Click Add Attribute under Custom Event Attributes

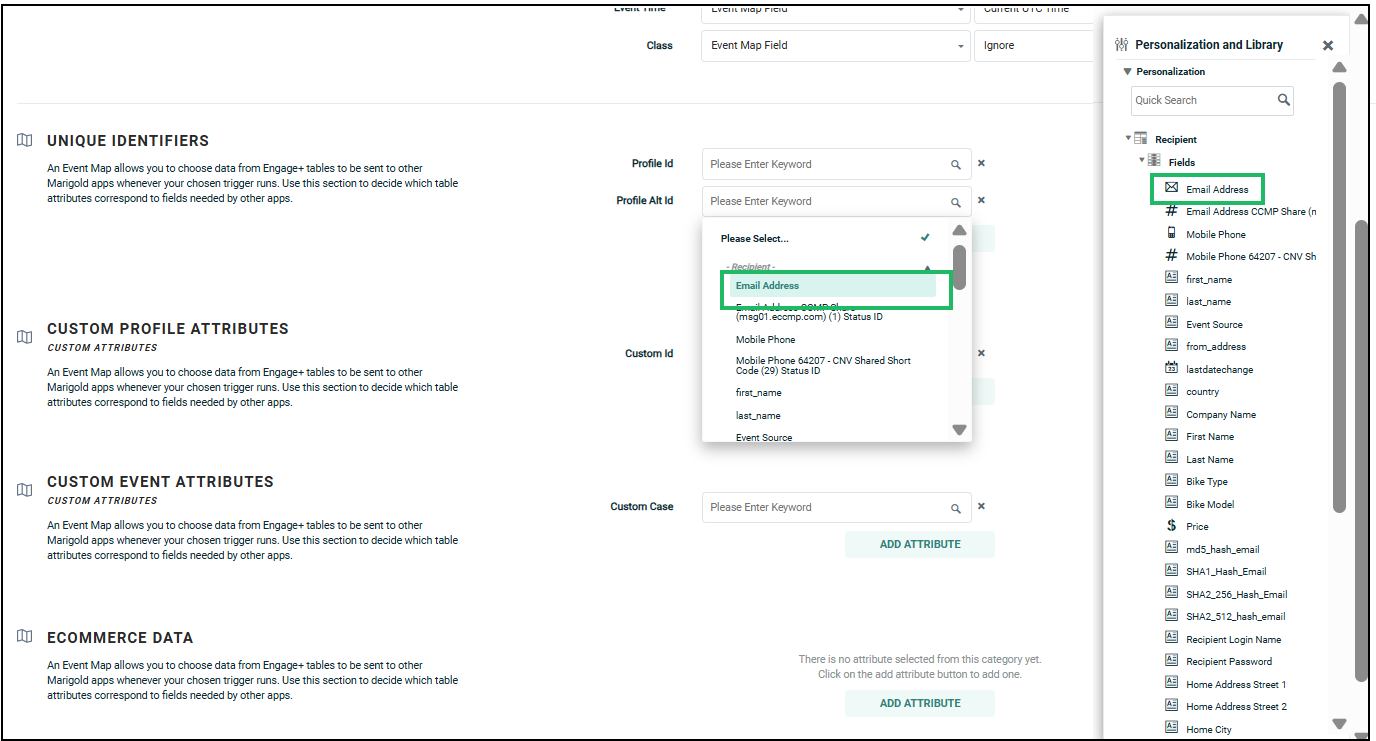[919, 544]
